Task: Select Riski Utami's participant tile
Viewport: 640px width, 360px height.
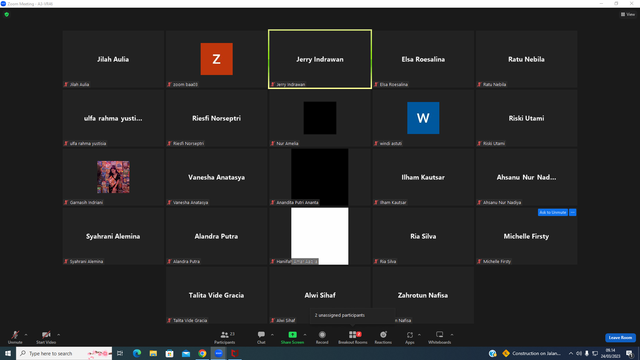Action: (526, 118)
